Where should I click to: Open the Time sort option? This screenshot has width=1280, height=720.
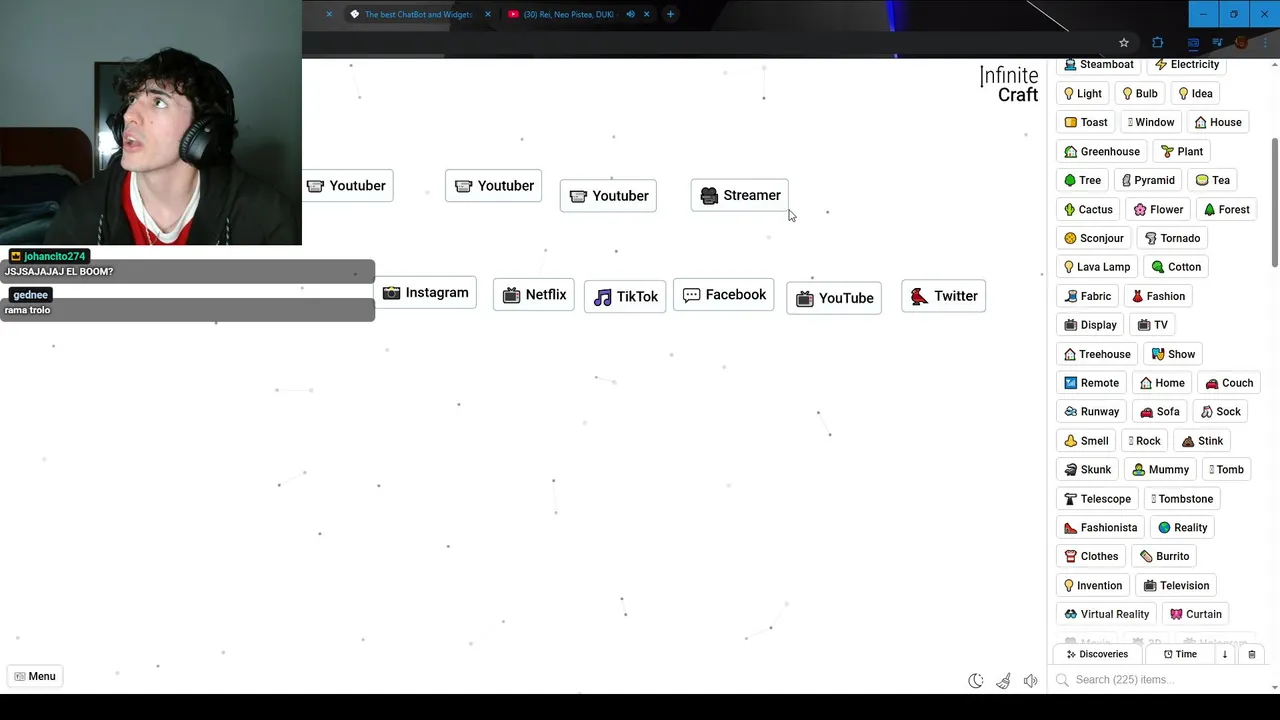click(x=1180, y=654)
